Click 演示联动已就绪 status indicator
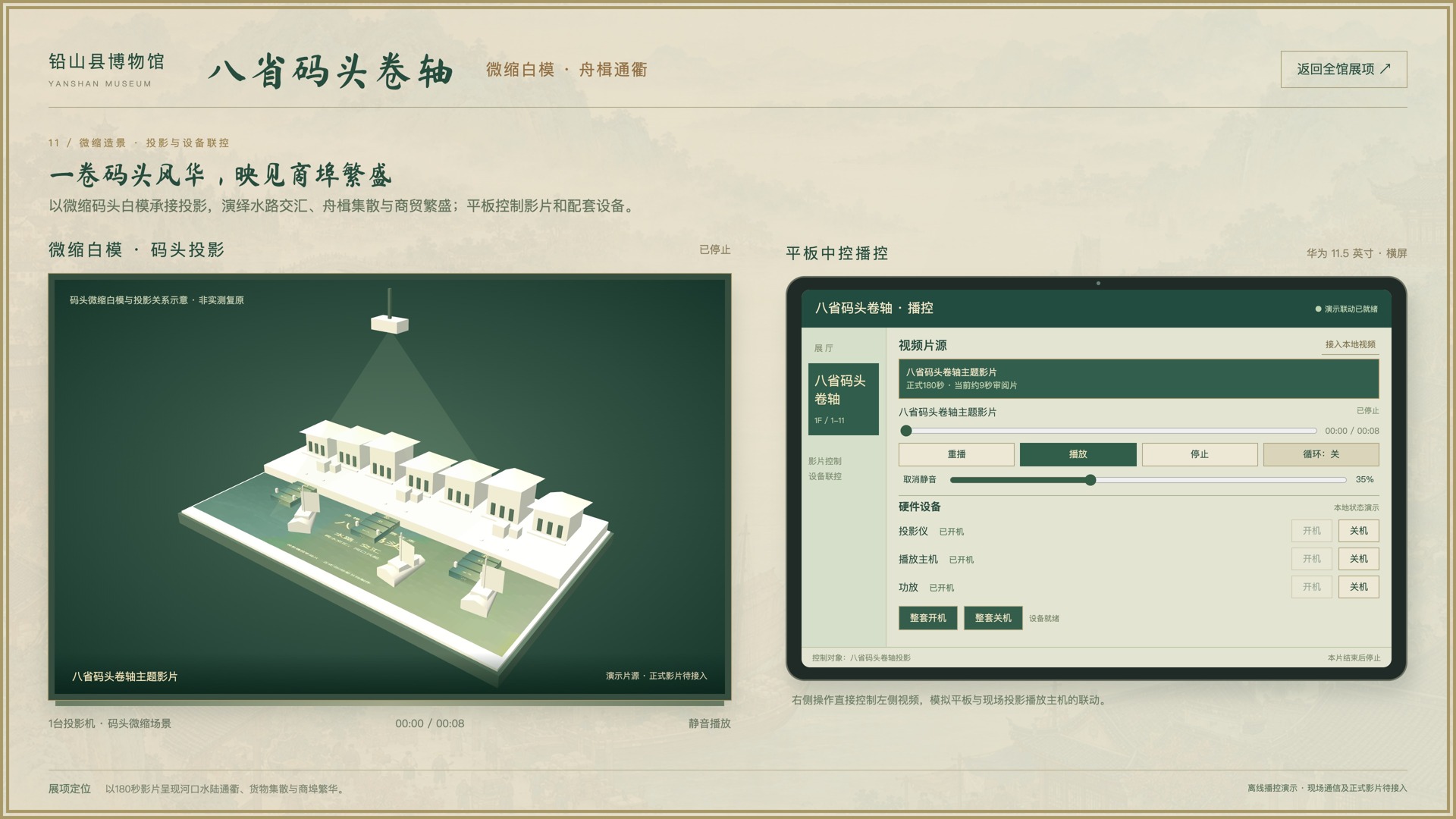Image resolution: width=1456 pixels, height=819 pixels. pos(1346,309)
